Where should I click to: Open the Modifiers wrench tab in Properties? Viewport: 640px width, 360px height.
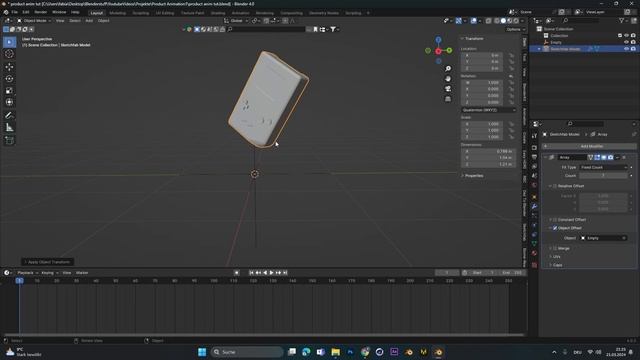534,206
